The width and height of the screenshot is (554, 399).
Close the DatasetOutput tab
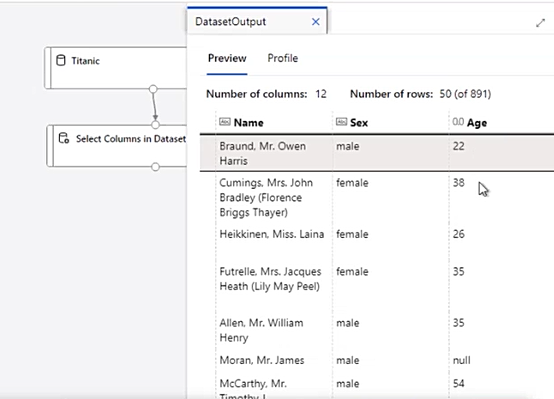coord(316,22)
